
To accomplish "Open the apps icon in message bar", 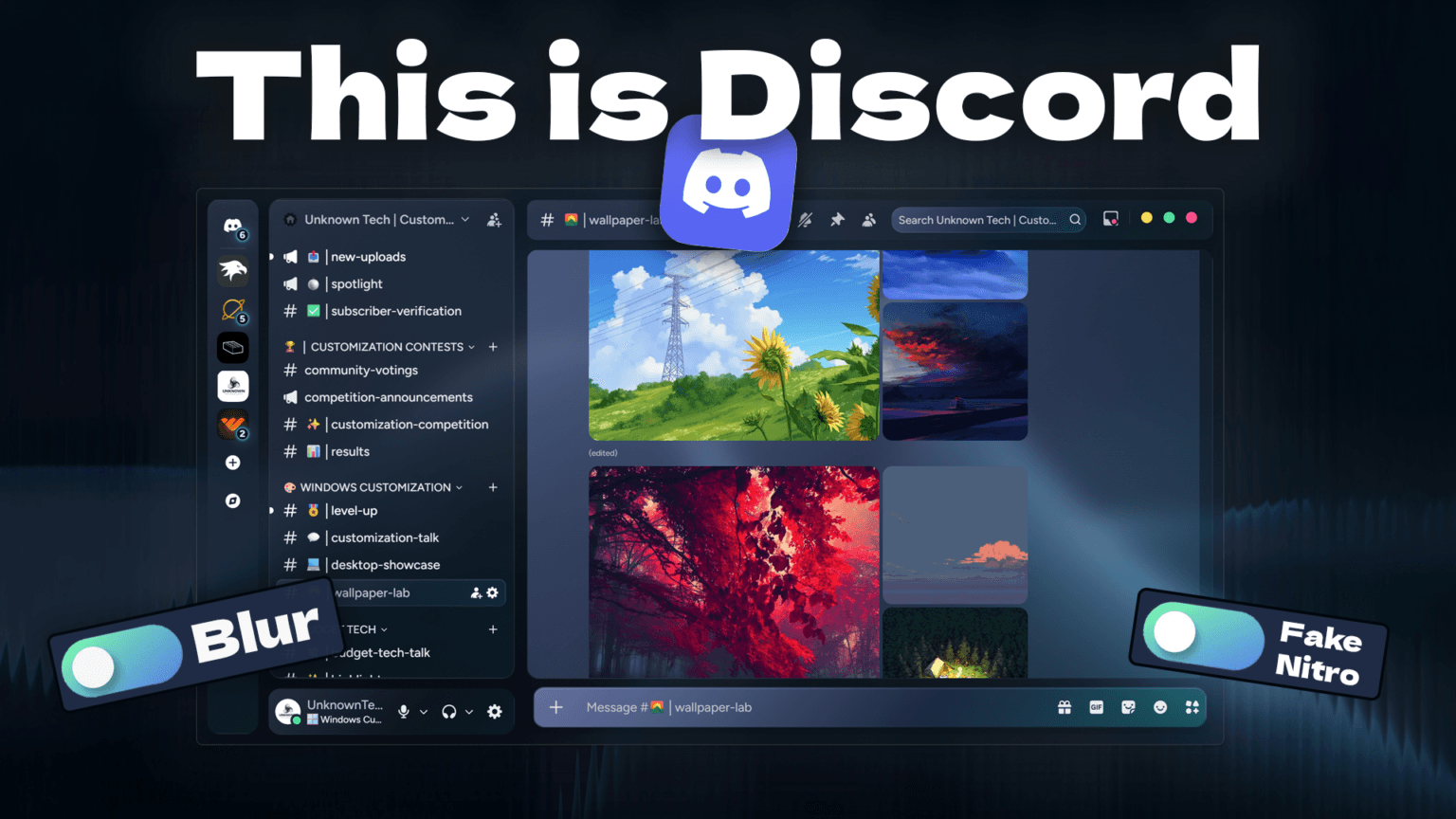I will pyautogui.click(x=1192, y=707).
